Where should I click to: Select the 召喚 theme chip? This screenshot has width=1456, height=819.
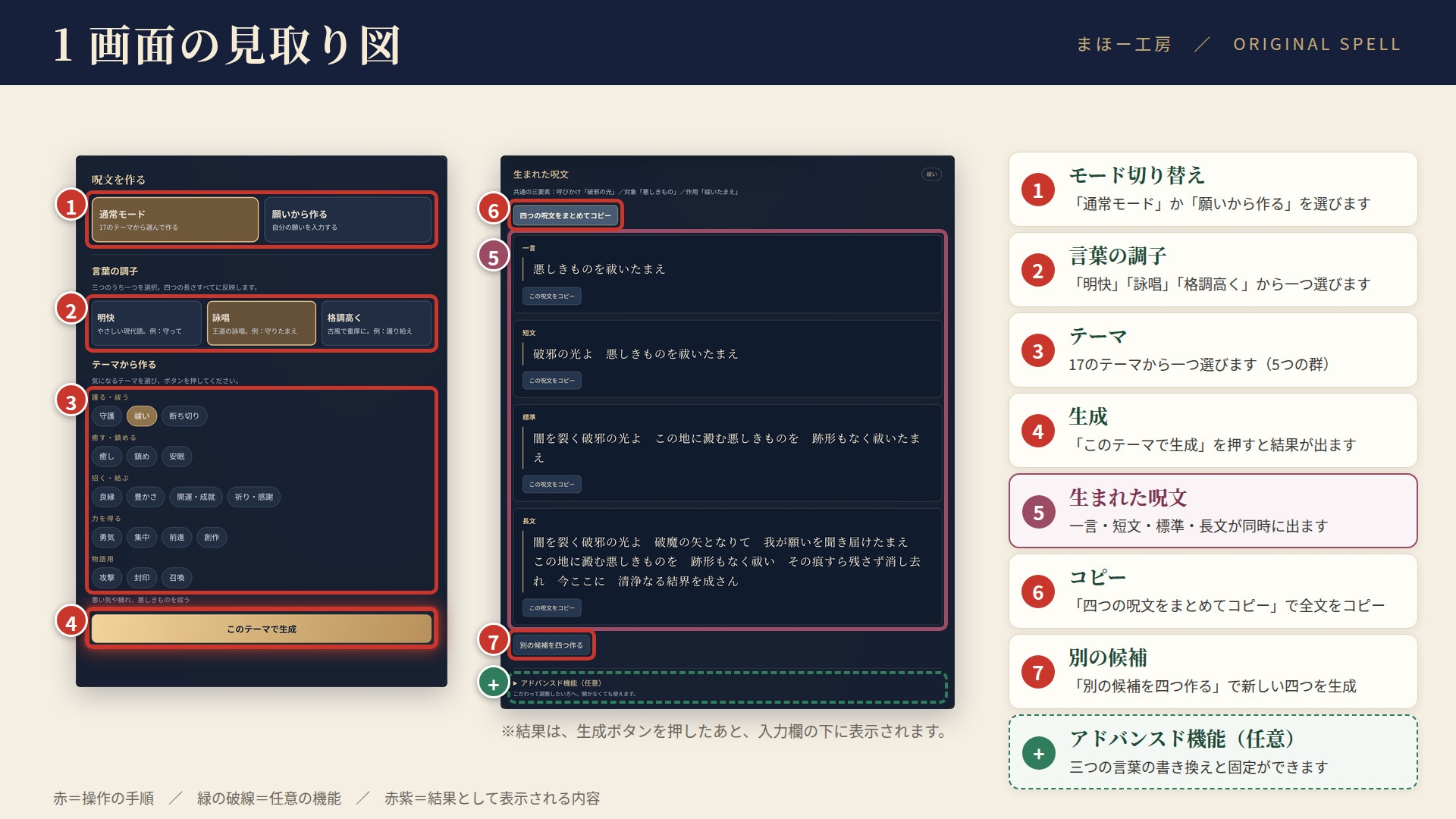click(177, 578)
